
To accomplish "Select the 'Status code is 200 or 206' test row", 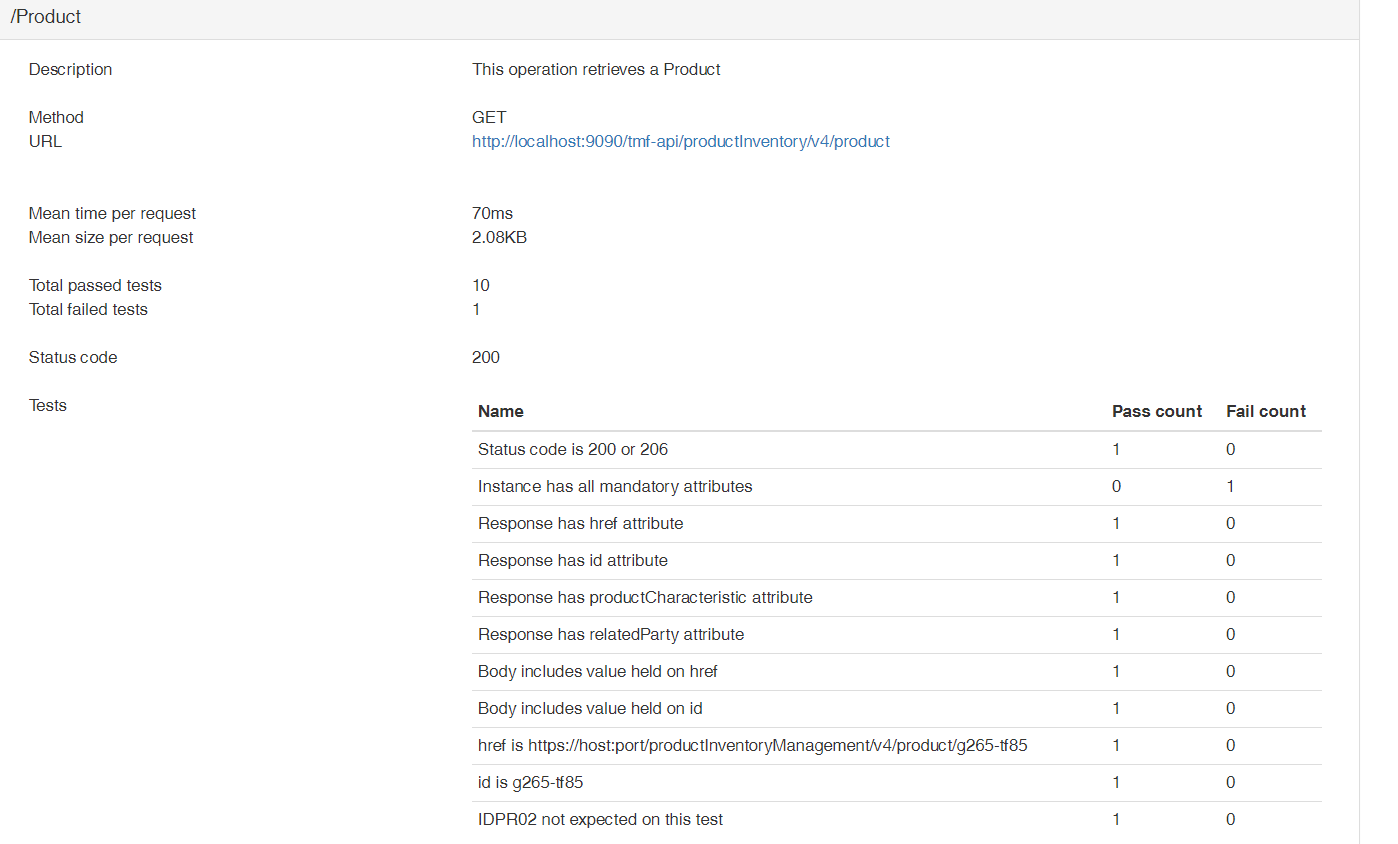I will point(573,449).
